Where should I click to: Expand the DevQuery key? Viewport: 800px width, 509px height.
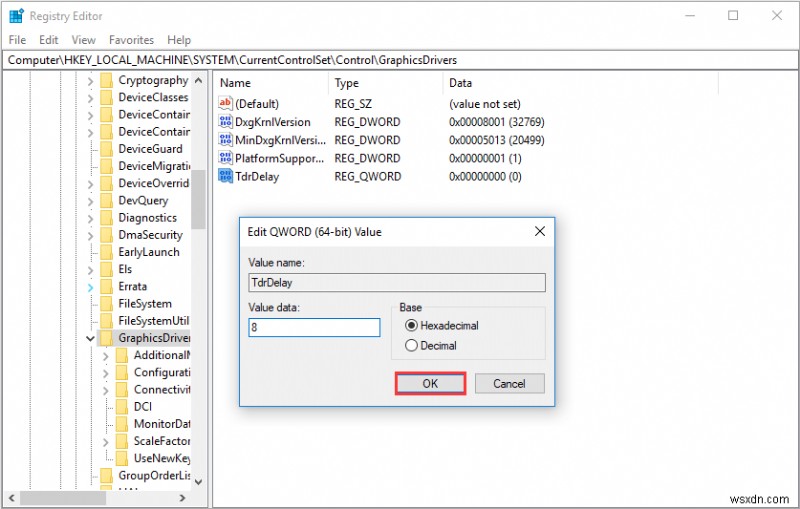point(90,201)
